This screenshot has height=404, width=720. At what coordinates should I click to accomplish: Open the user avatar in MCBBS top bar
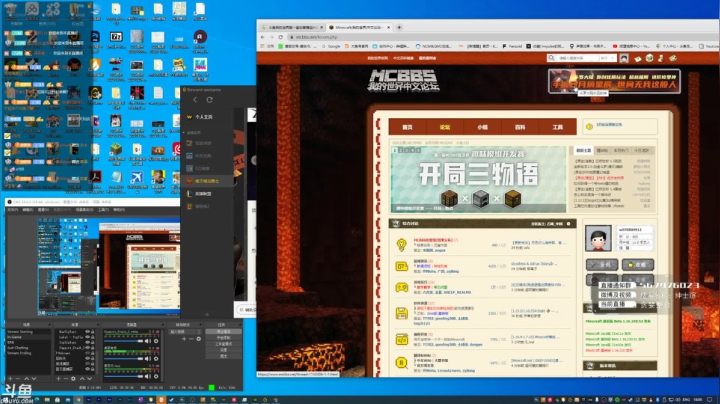click(x=624, y=58)
